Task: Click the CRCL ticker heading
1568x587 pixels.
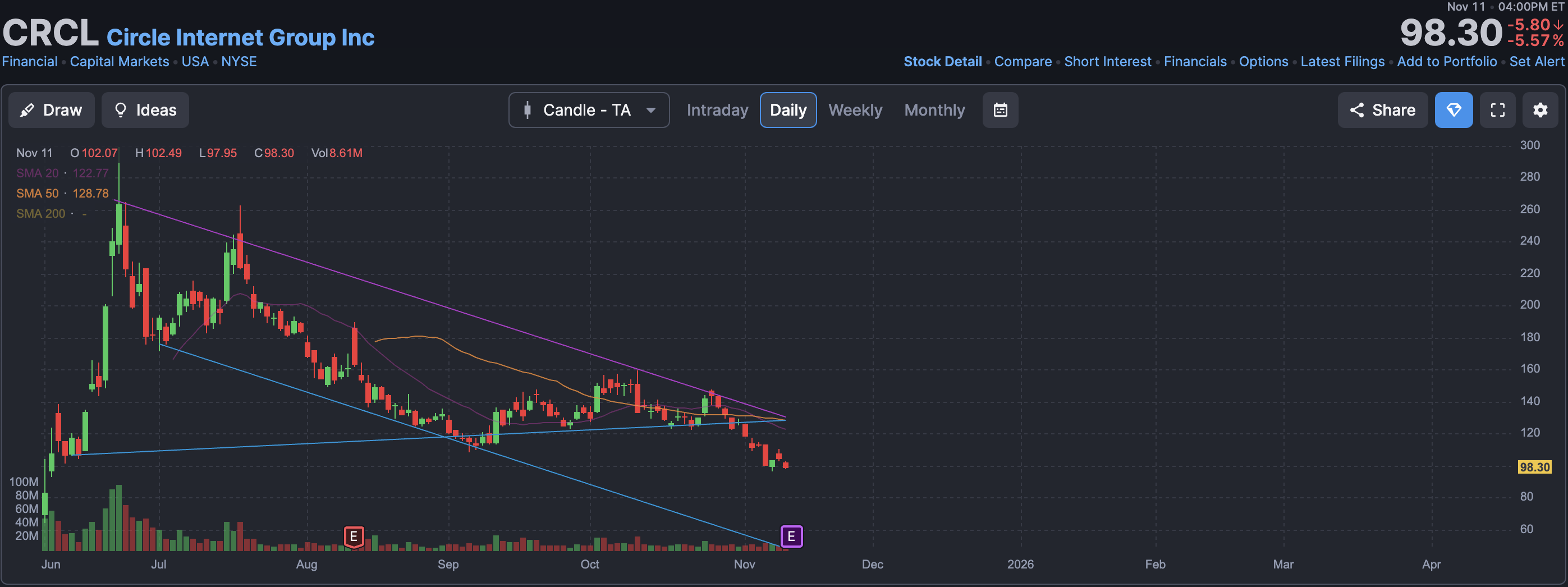Action: [x=51, y=33]
